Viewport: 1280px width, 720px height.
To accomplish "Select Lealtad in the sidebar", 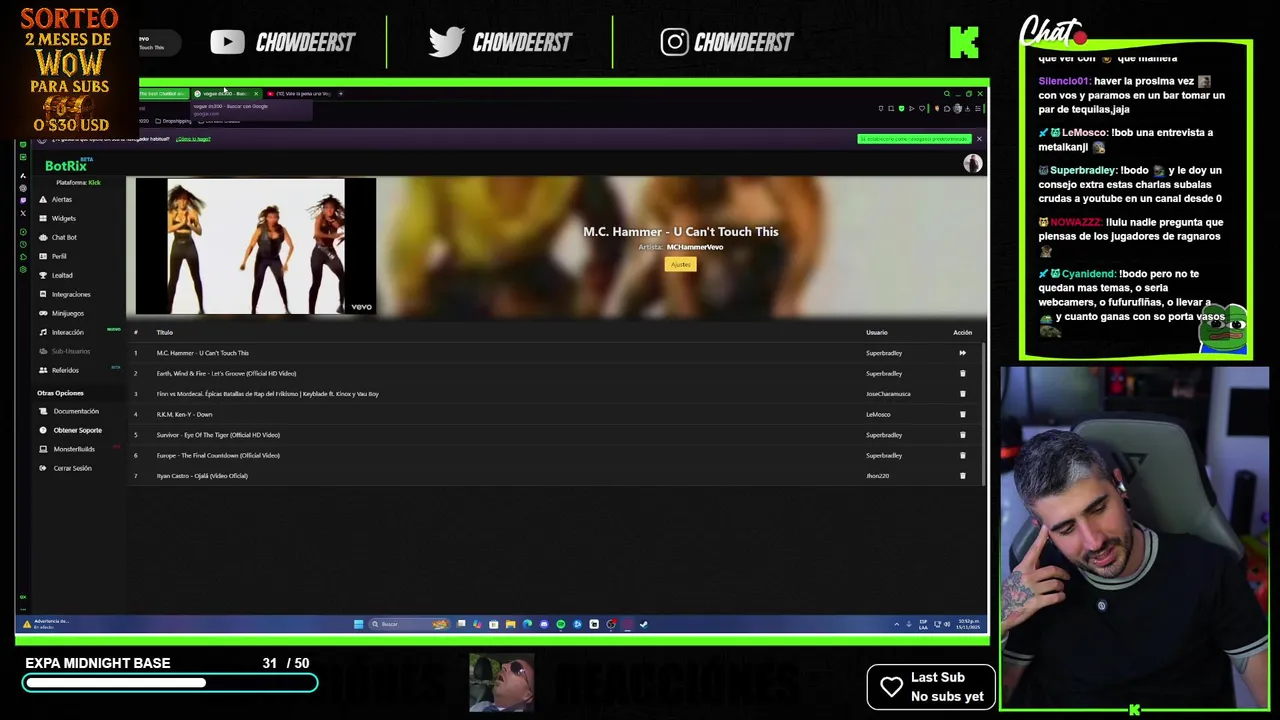I will pos(62,275).
